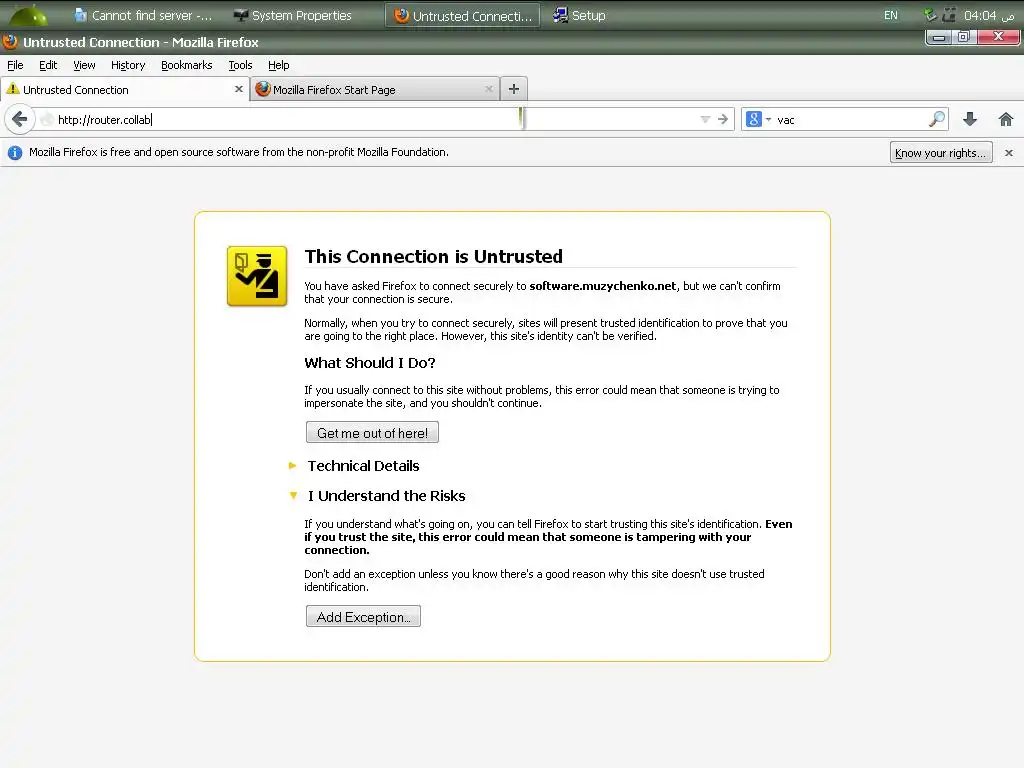Image resolution: width=1024 pixels, height=768 pixels.
Task: Open the green start menu icon
Action: [x=29, y=14]
